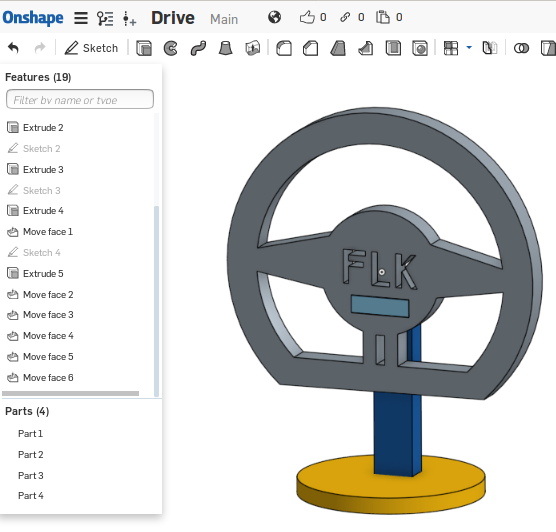Select the Rib tool
The height and width of the screenshot is (532, 556).
pos(365,48)
